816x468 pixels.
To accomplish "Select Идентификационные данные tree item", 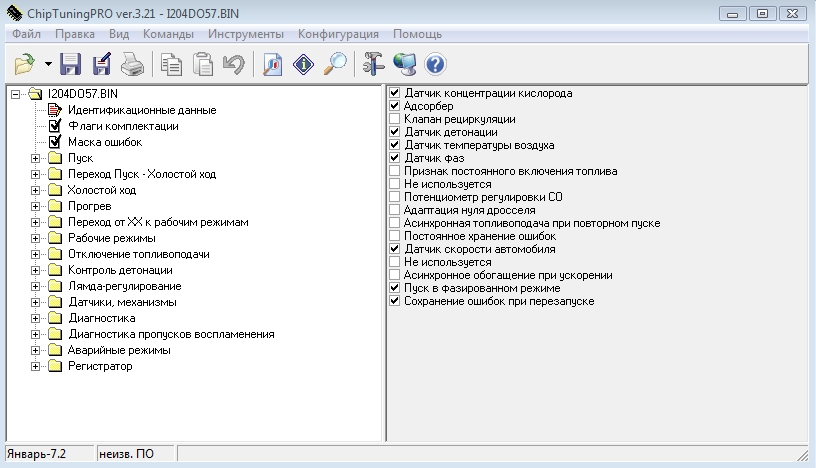I will tap(141, 110).
